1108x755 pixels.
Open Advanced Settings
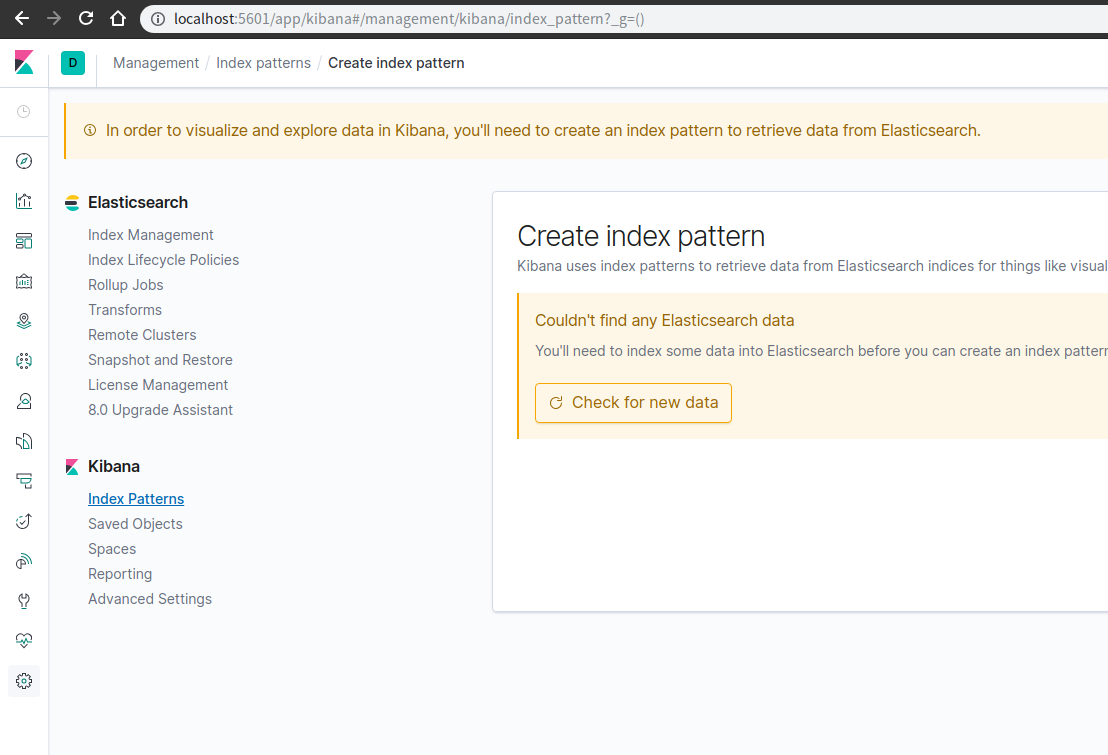[150, 599]
